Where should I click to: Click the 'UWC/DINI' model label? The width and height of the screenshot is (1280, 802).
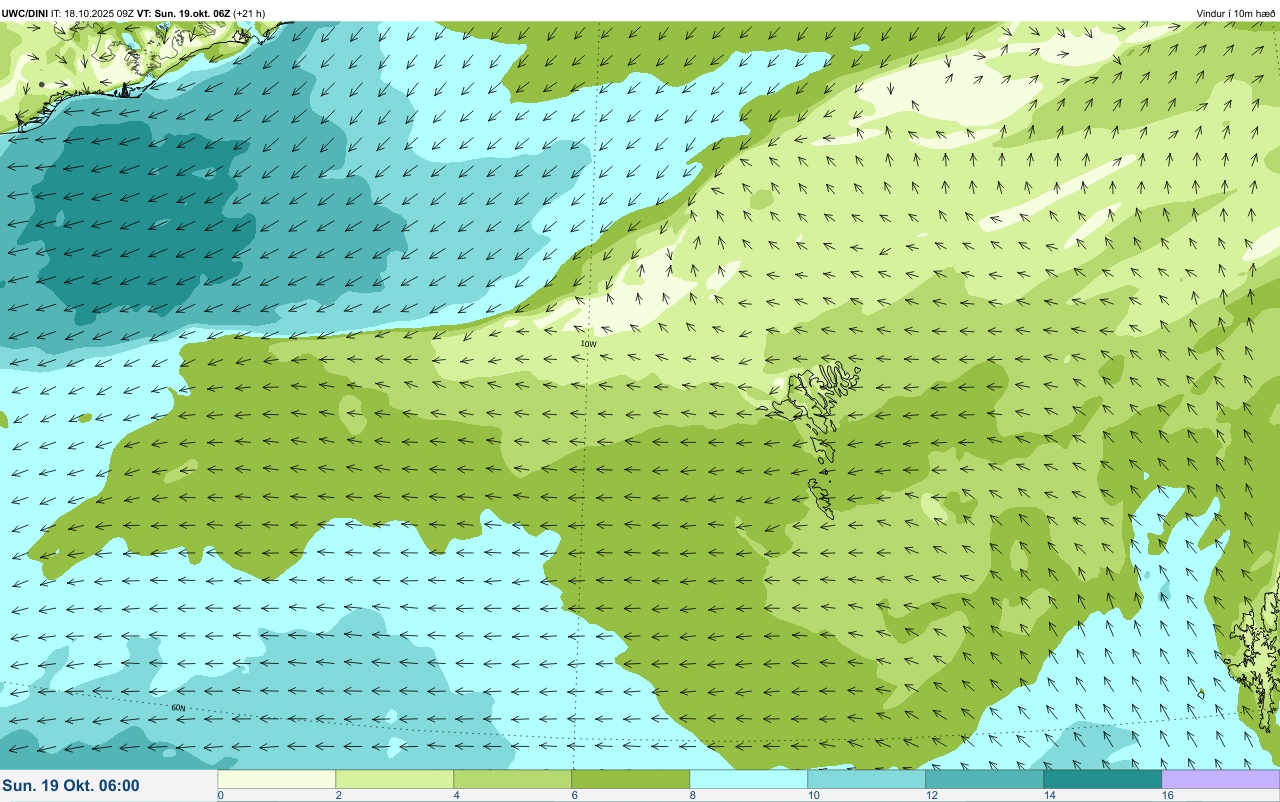click(x=25, y=13)
